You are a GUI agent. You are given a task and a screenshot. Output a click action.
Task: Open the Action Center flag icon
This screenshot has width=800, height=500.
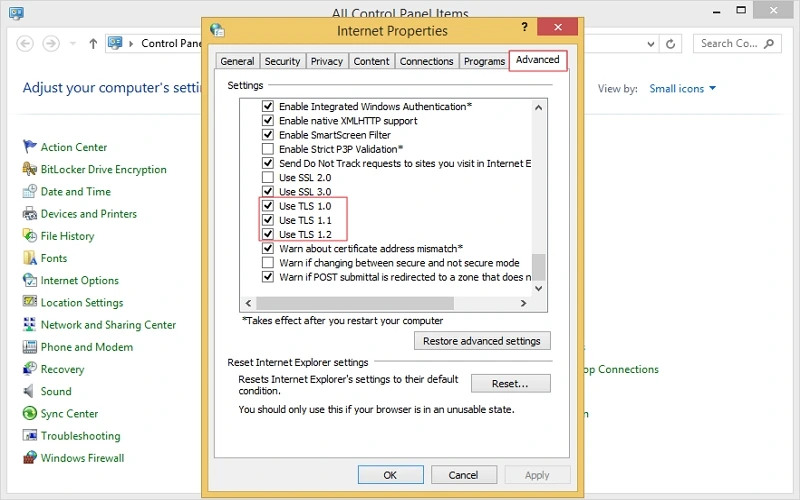click(30, 147)
